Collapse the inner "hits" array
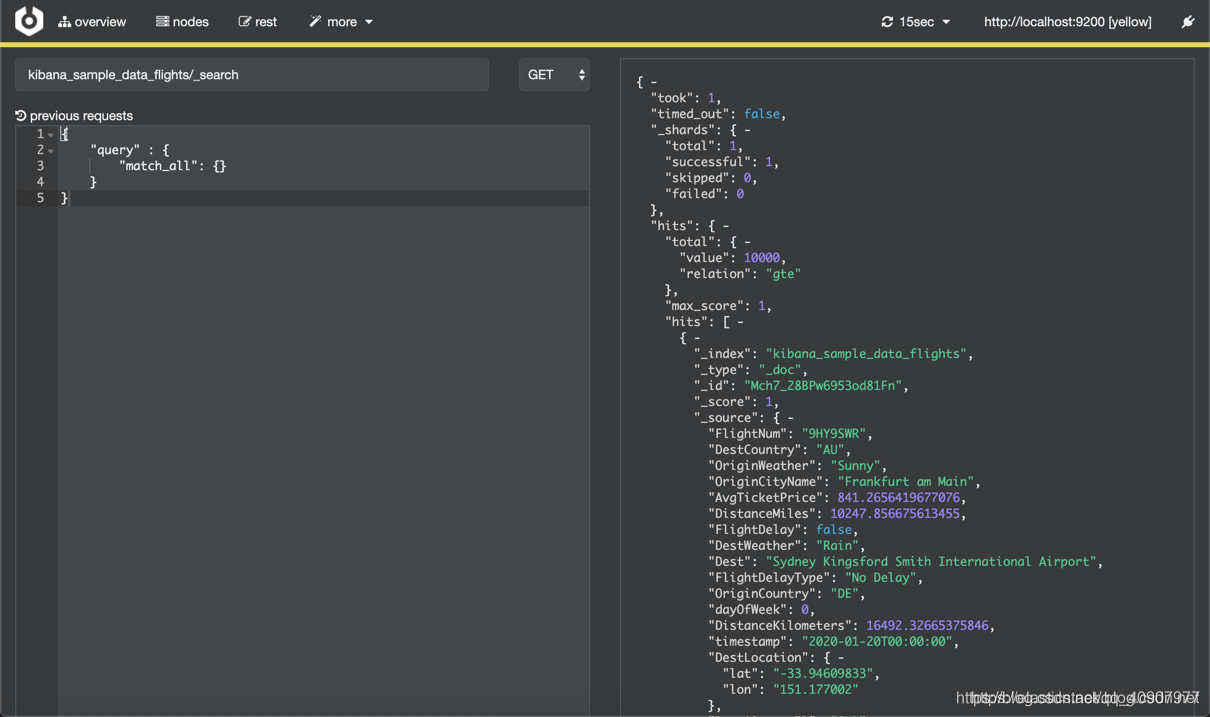Image resolution: width=1210 pixels, height=717 pixels. coord(740,322)
